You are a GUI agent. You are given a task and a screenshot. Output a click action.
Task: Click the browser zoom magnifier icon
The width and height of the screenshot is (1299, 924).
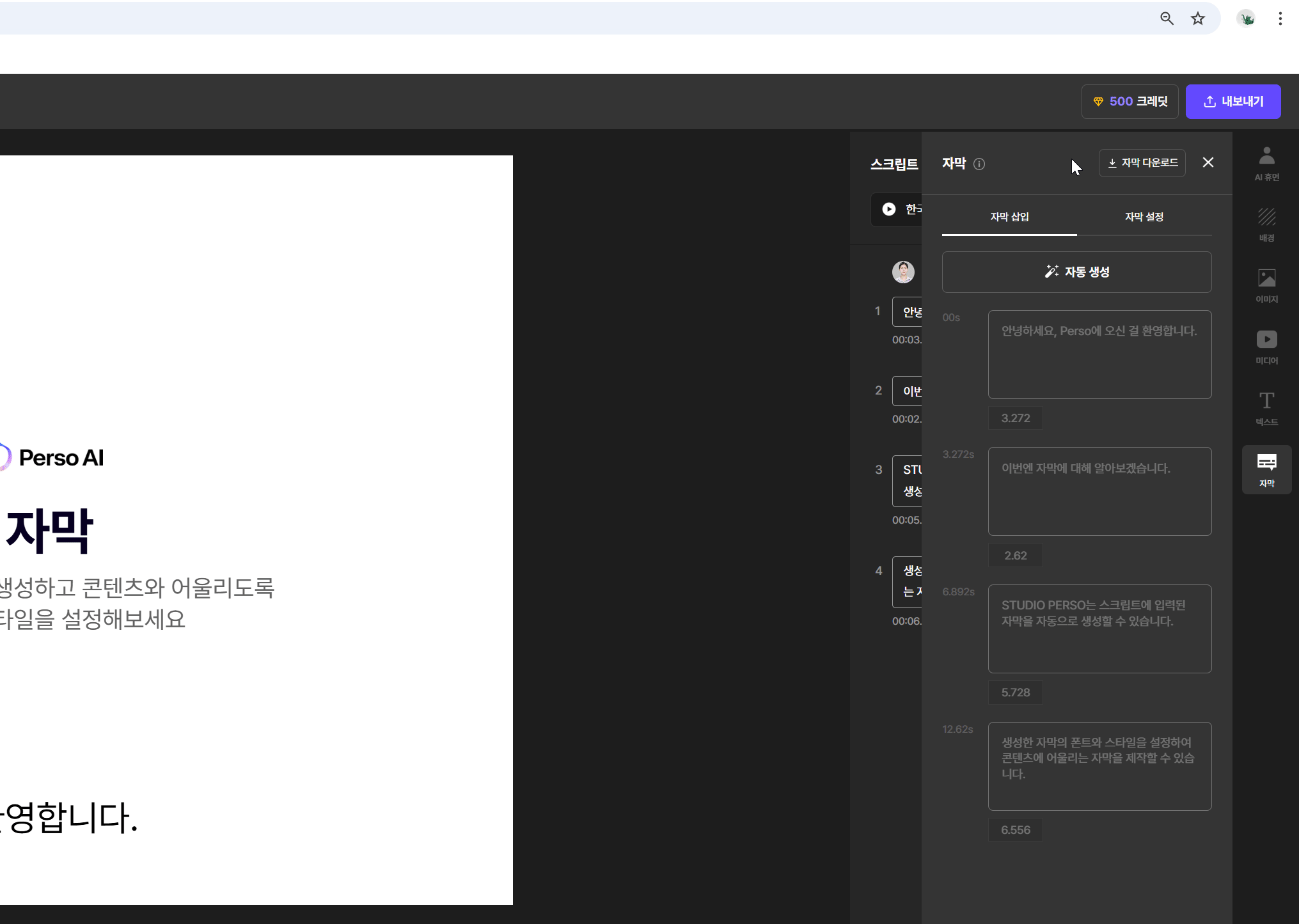[x=1167, y=19]
